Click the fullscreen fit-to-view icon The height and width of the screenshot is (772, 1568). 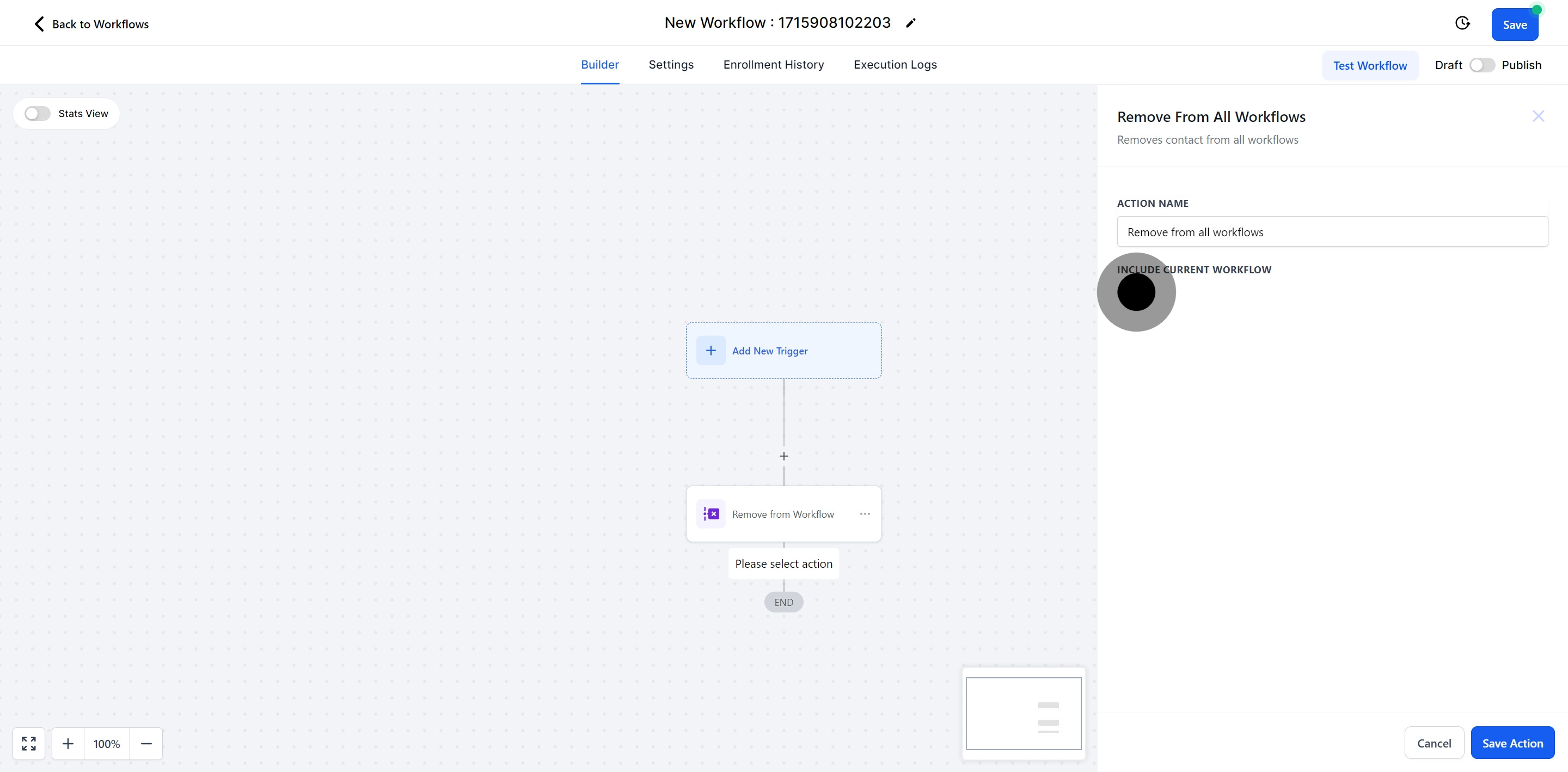(x=29, y=743)
